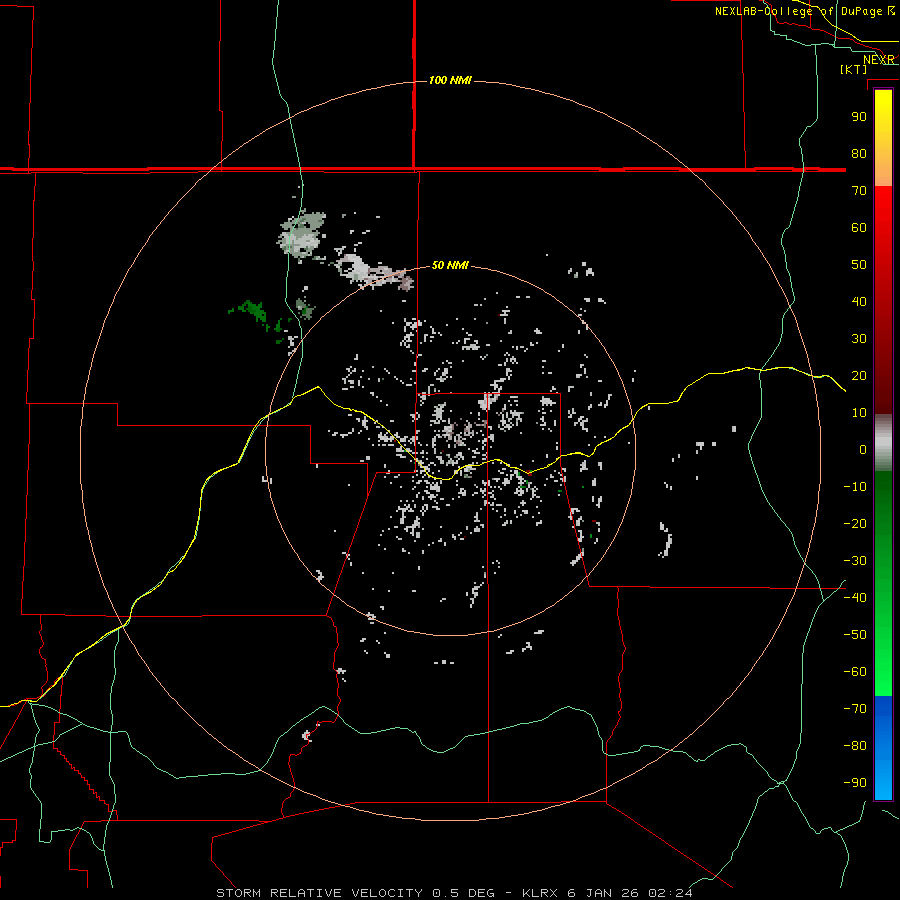The width and height of the screenshot is (900, 900).
Task: Click the 100 NMI range ring label
Action: pyautogui.click(x=450, y=80)
